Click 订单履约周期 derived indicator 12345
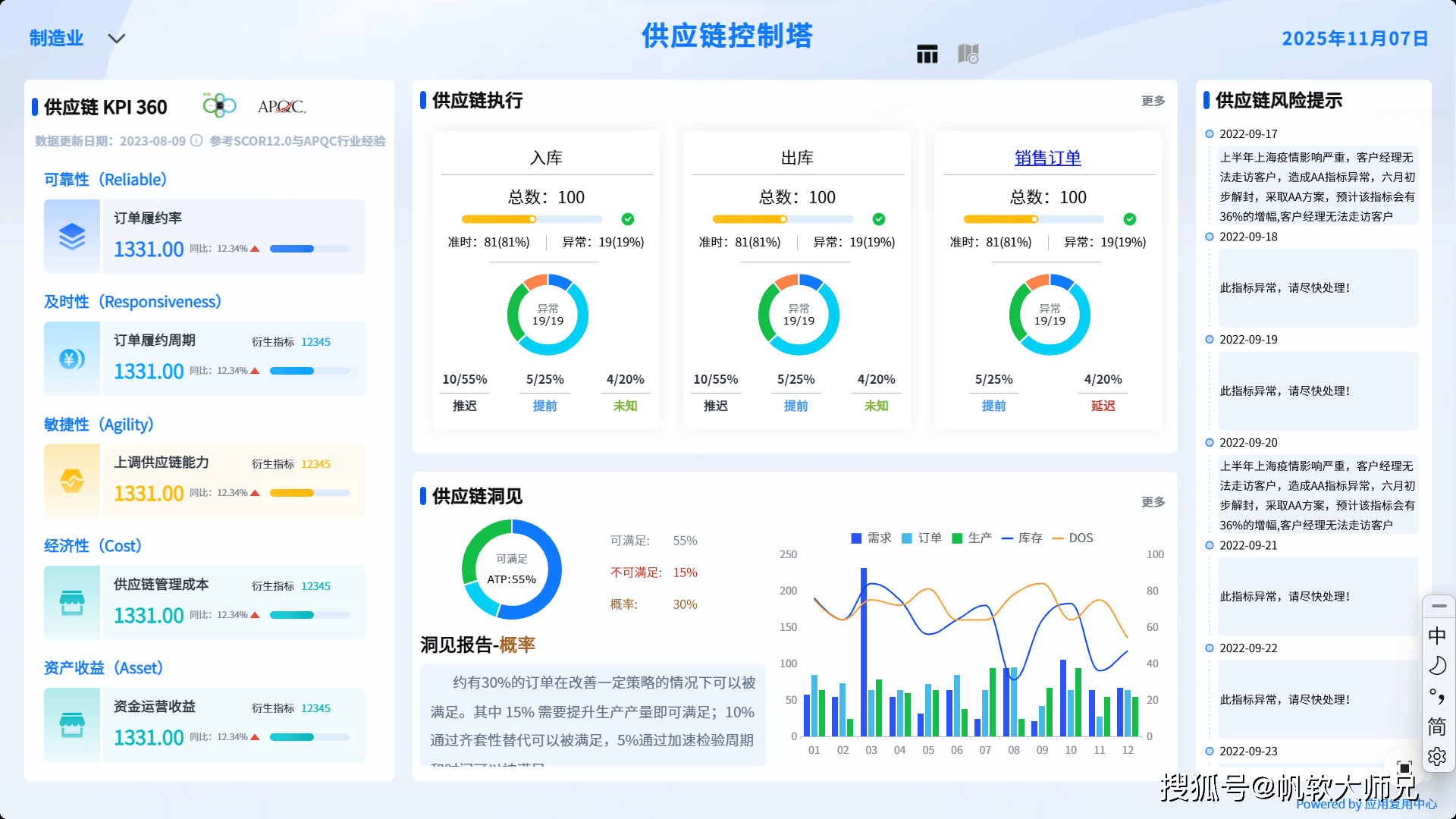 point(315,342)
